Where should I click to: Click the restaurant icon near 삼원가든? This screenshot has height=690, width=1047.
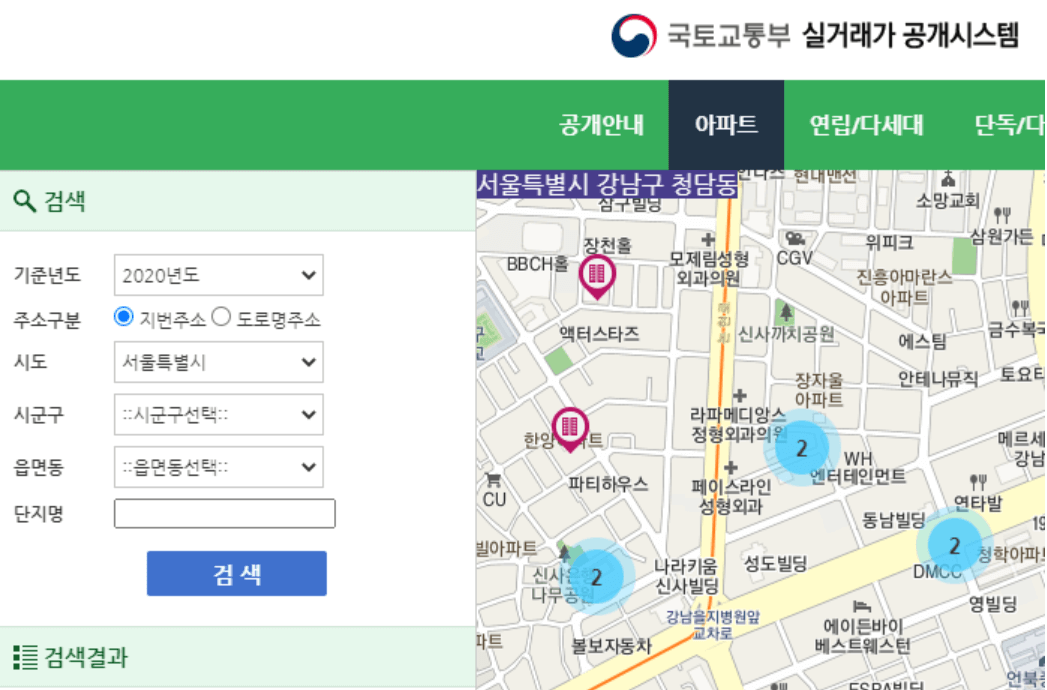tap(1002, 215)
